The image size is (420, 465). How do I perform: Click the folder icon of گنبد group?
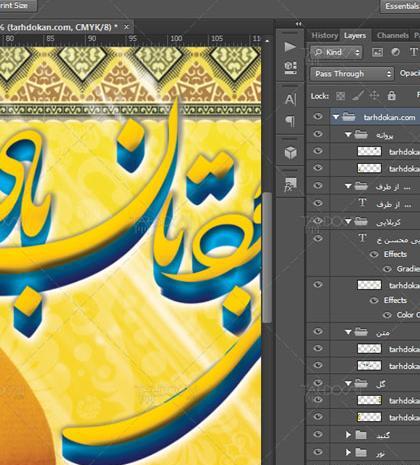click(361, 435)
